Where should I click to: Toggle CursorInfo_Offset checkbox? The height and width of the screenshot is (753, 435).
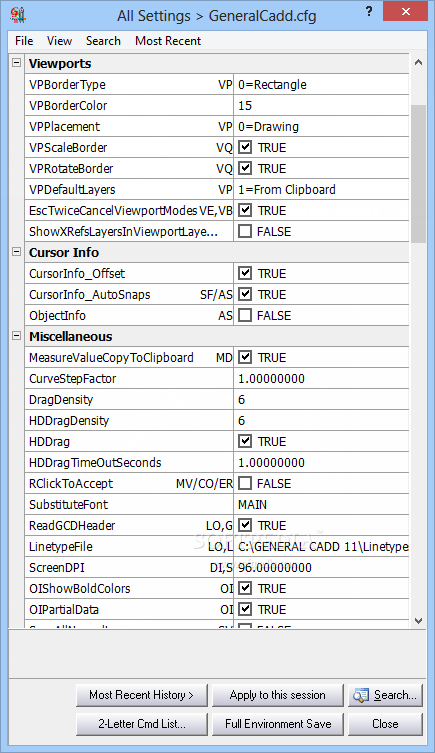point(245,273)
